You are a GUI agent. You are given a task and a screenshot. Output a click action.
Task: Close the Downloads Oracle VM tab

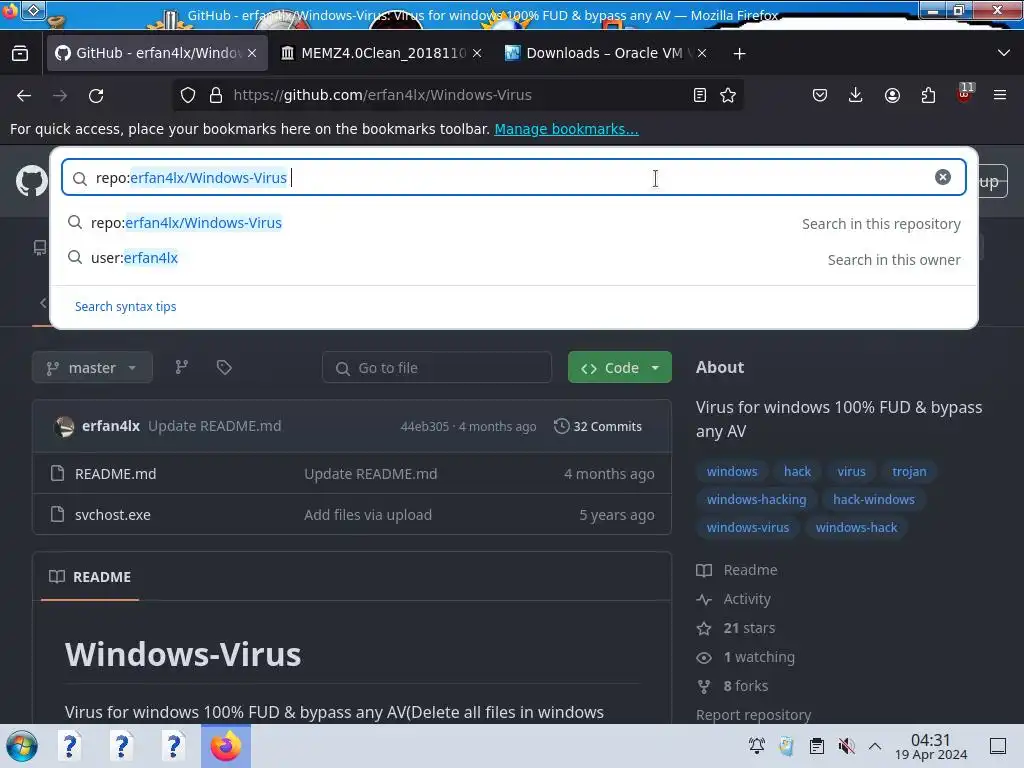(x=701, y=54)
